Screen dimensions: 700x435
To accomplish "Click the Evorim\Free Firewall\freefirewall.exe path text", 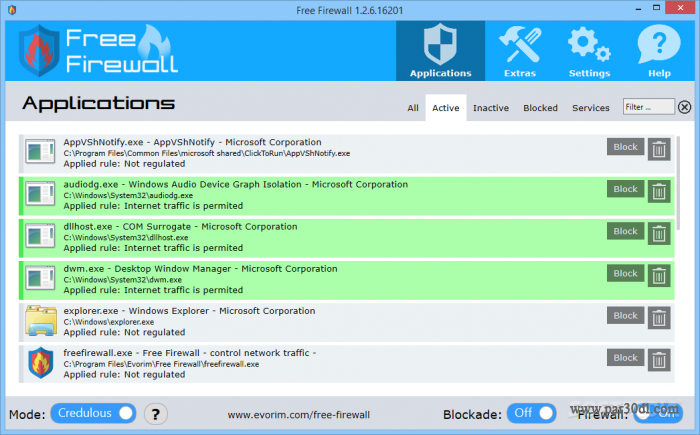I will pyautogui.click(x=161, y=364).
